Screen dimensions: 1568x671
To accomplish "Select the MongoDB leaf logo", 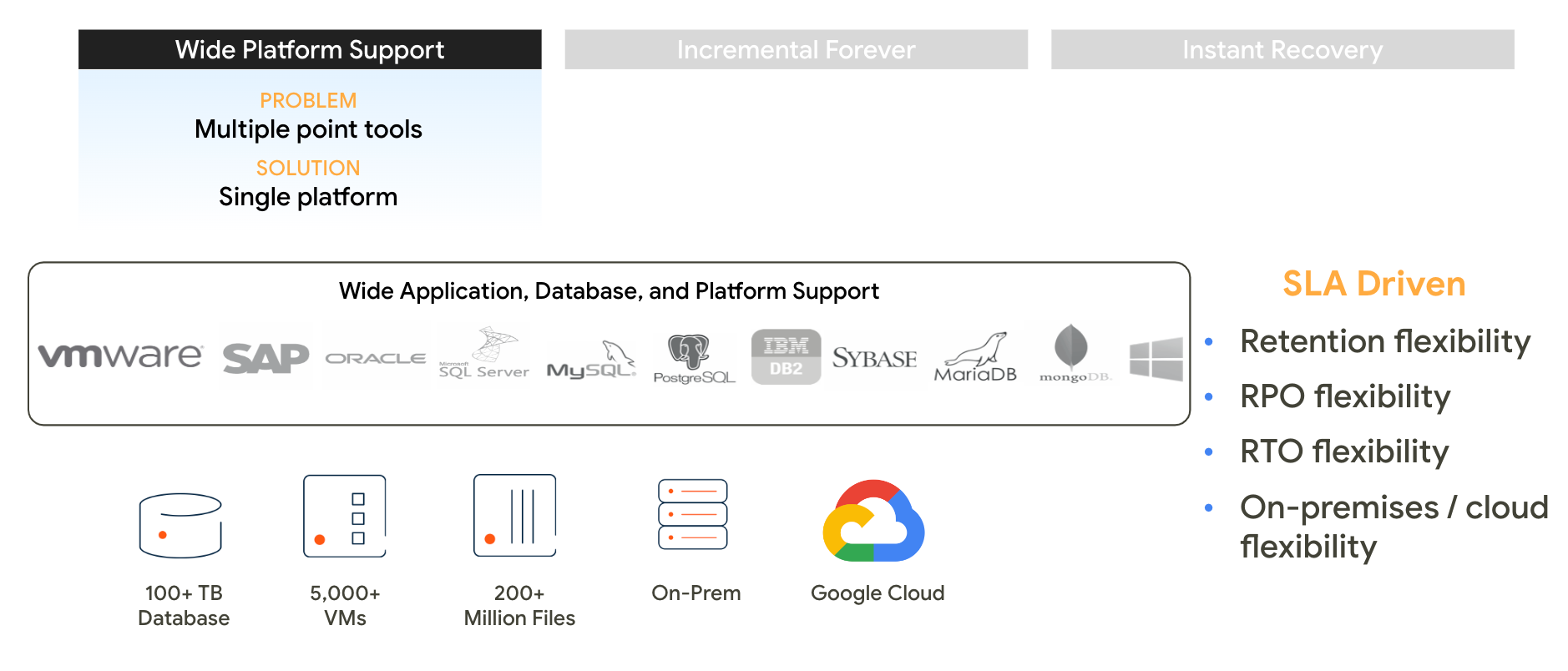I will pos(1075,354).
